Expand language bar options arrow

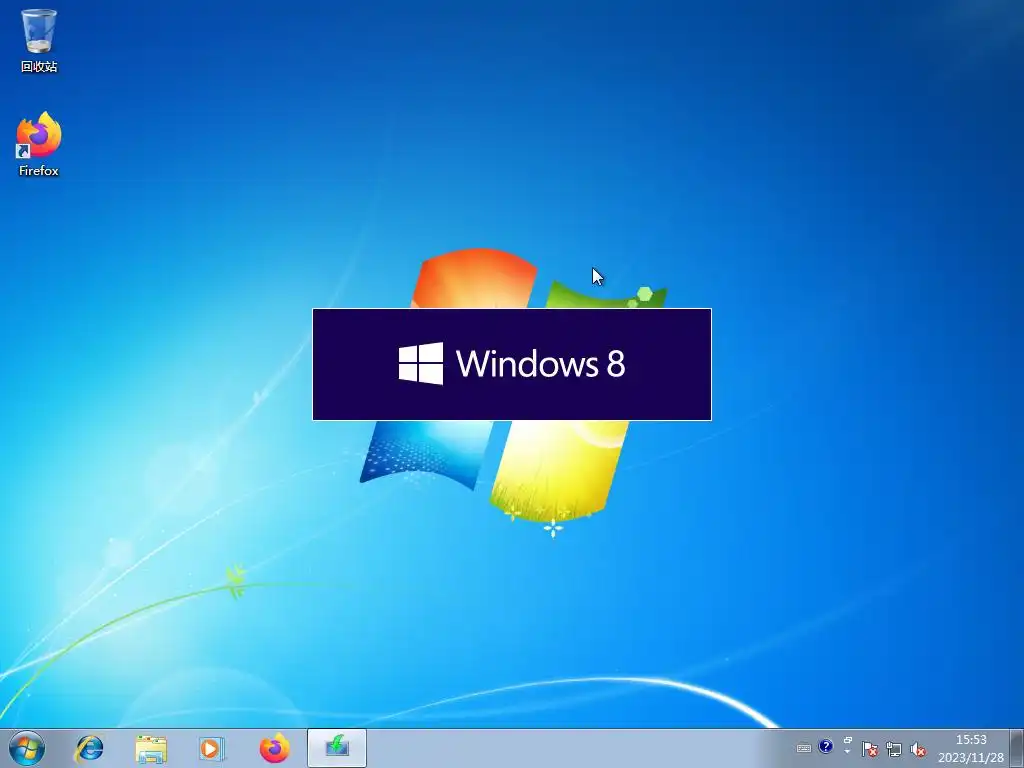(848, 753)
